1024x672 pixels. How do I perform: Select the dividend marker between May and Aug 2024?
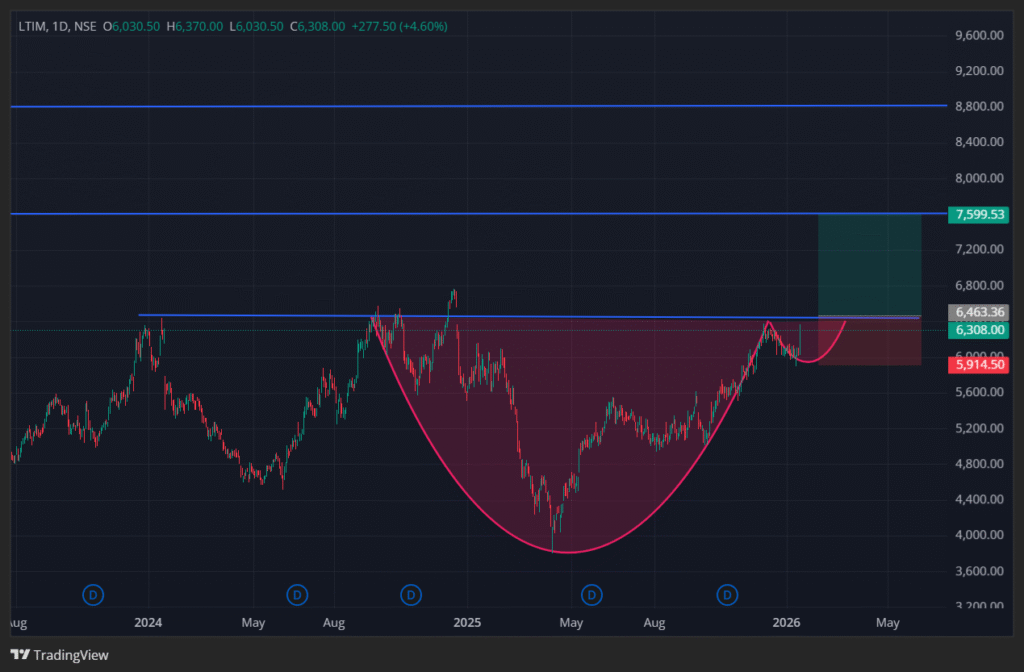pyautogui.click(x=297, y=595)
